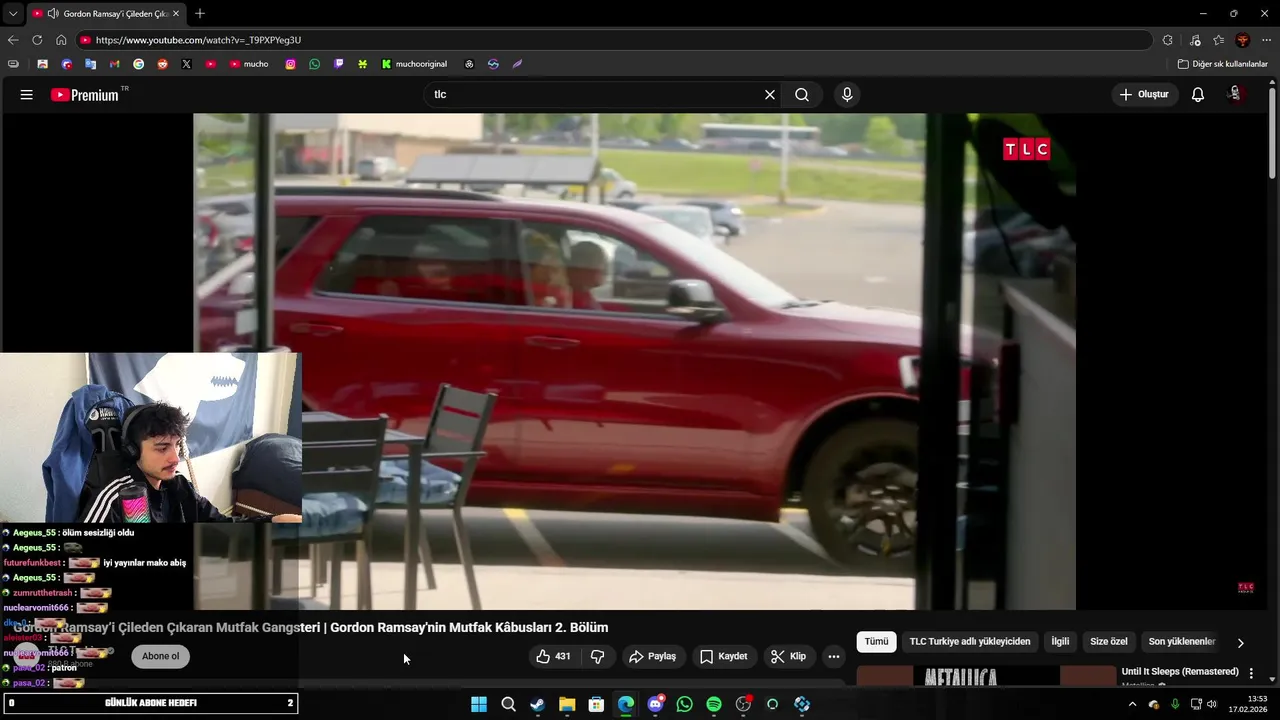Open File Explorer from taskbar

567,704
